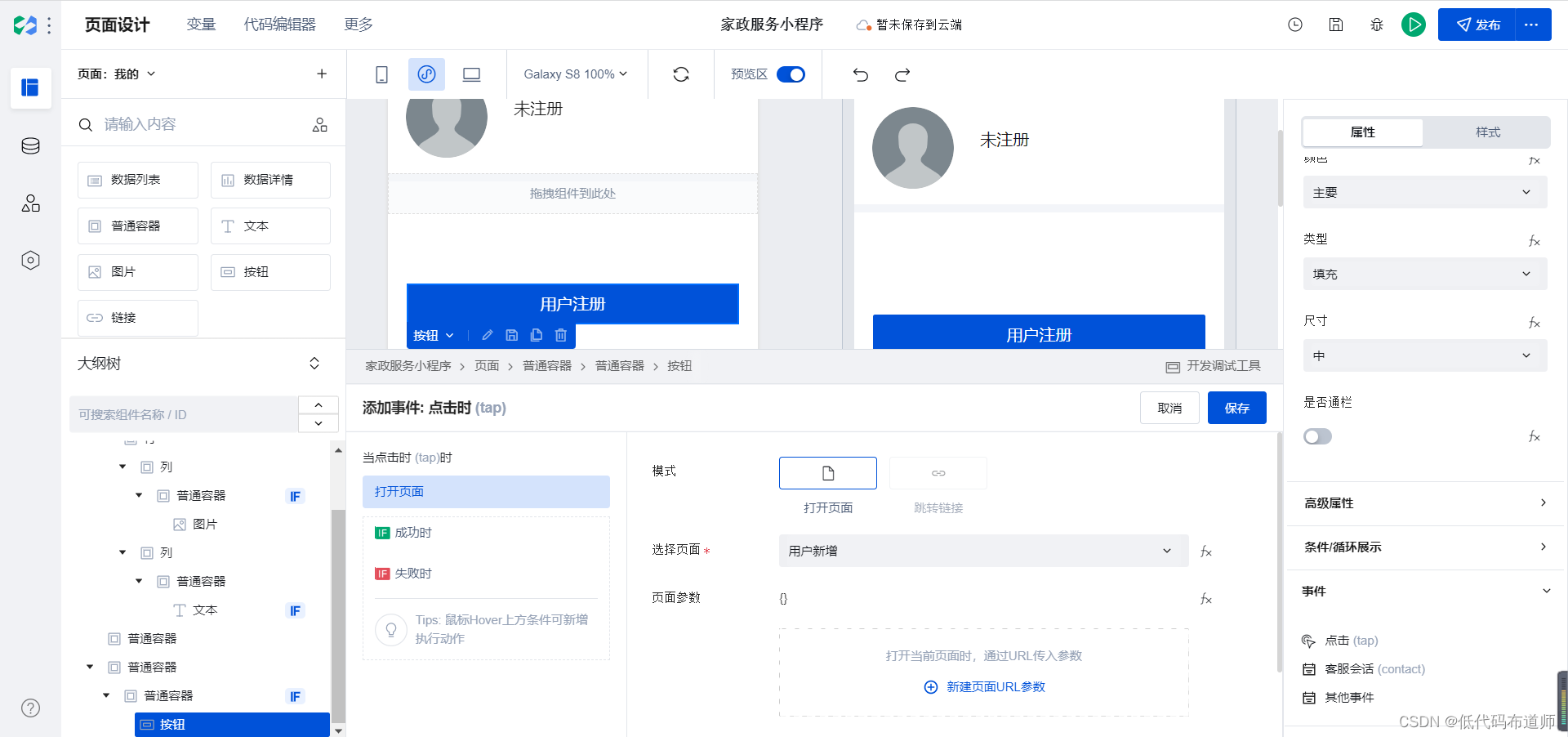
Task: Open version history clock icon
Action: pyautogui.click(x=1295, y=25)
